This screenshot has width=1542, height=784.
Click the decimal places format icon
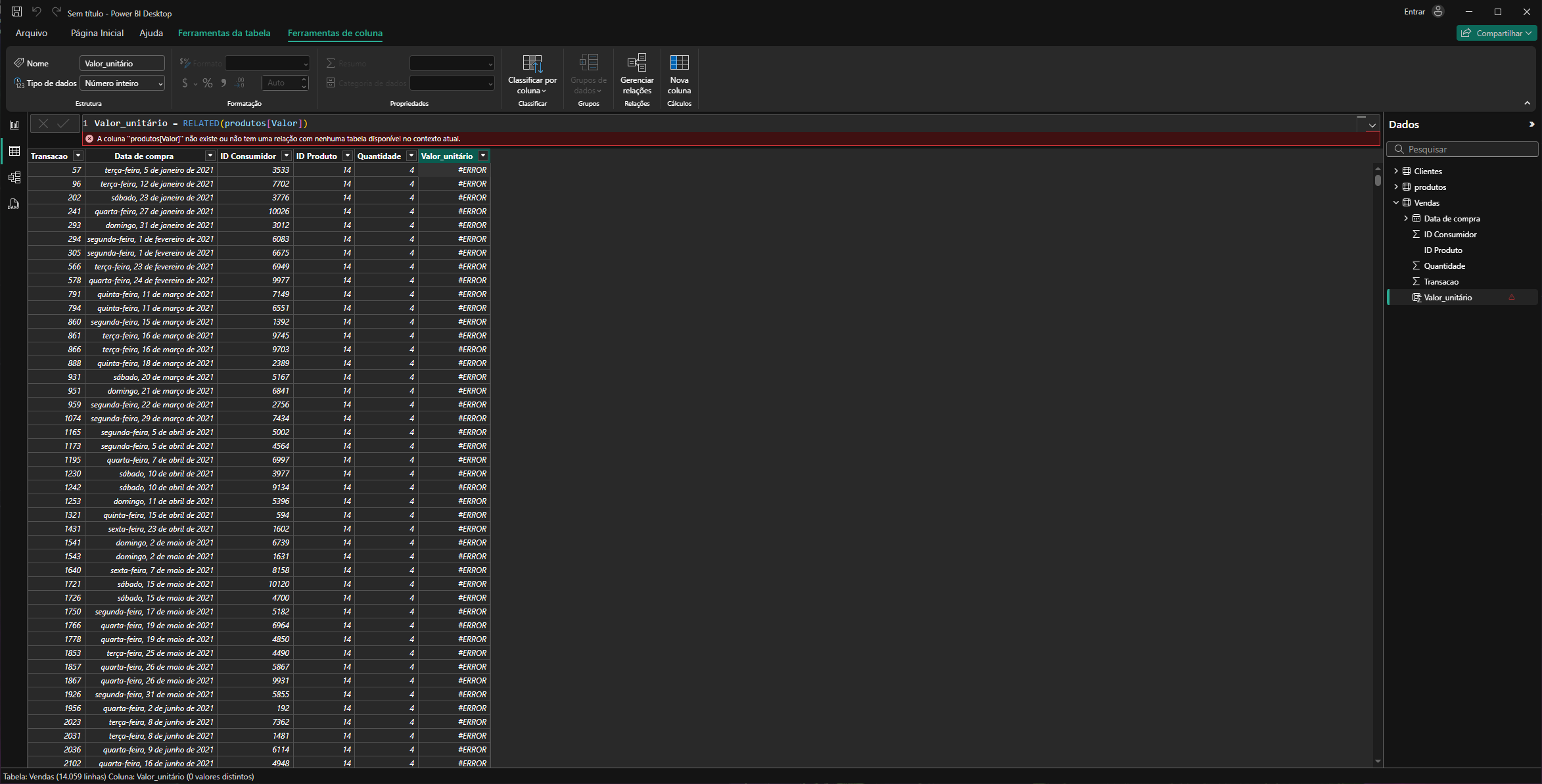coord(240,83)
